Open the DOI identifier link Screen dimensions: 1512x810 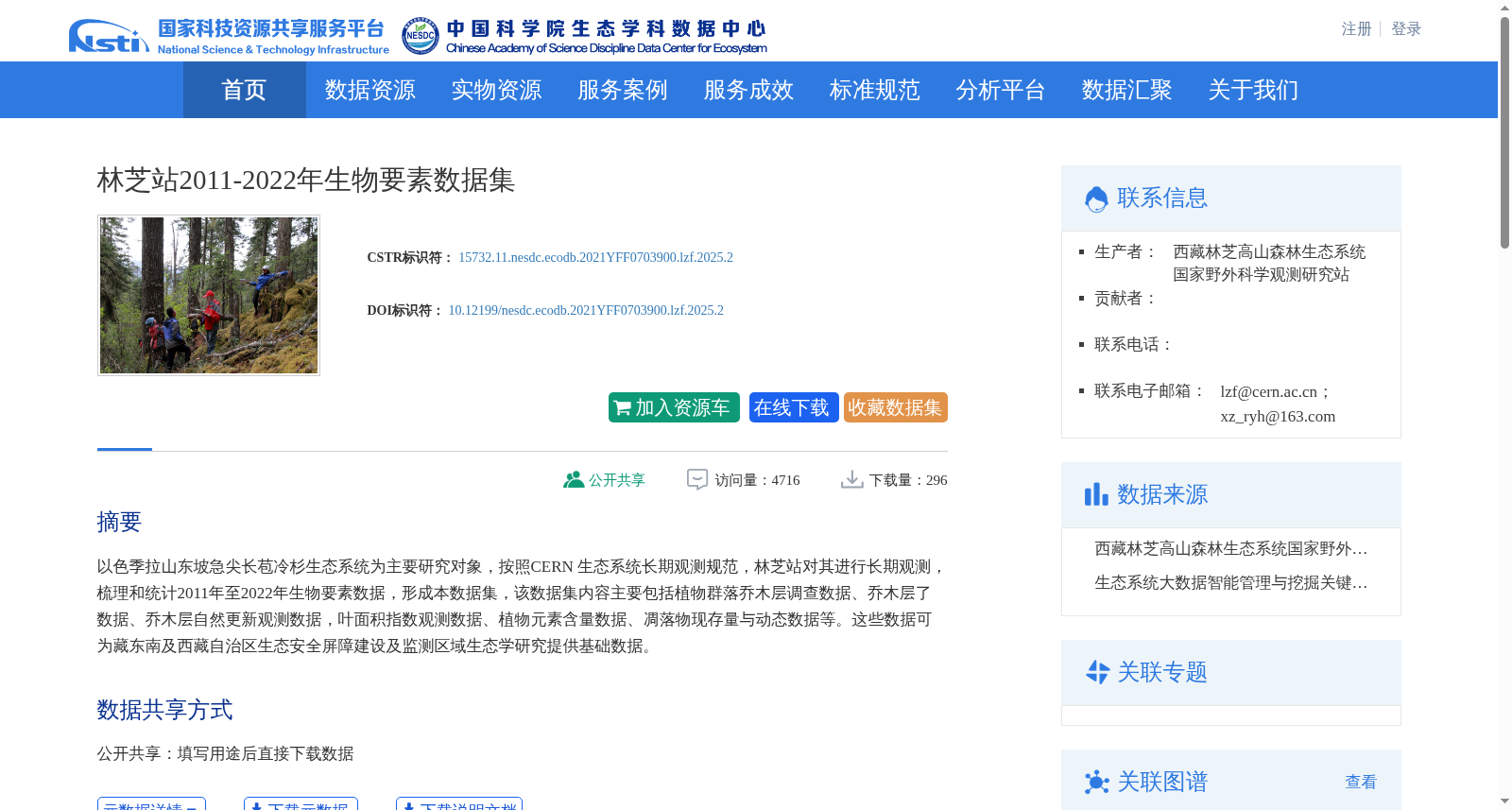[x=586, y=310]
